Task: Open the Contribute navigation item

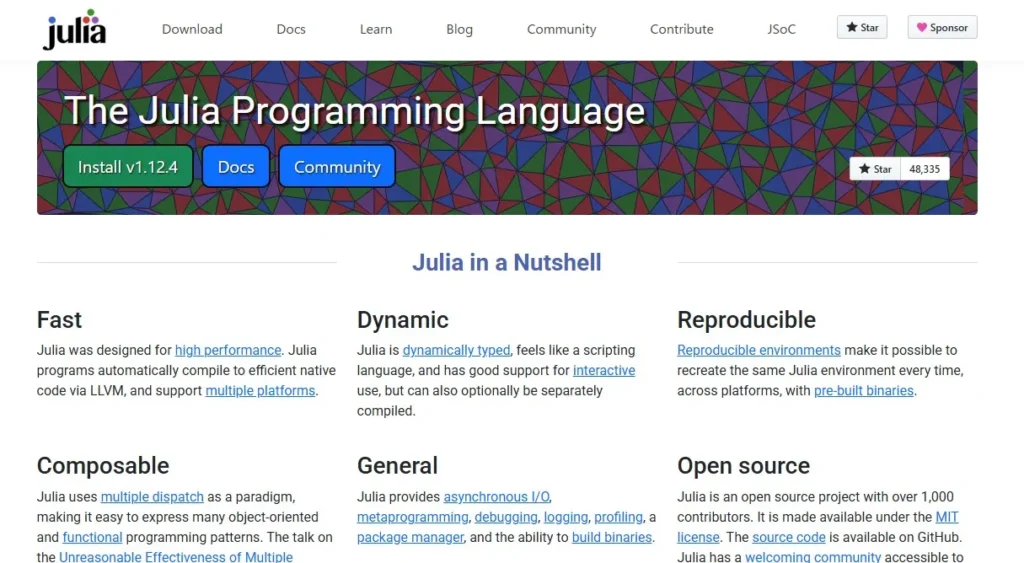Action: click(x=681, y=29)
